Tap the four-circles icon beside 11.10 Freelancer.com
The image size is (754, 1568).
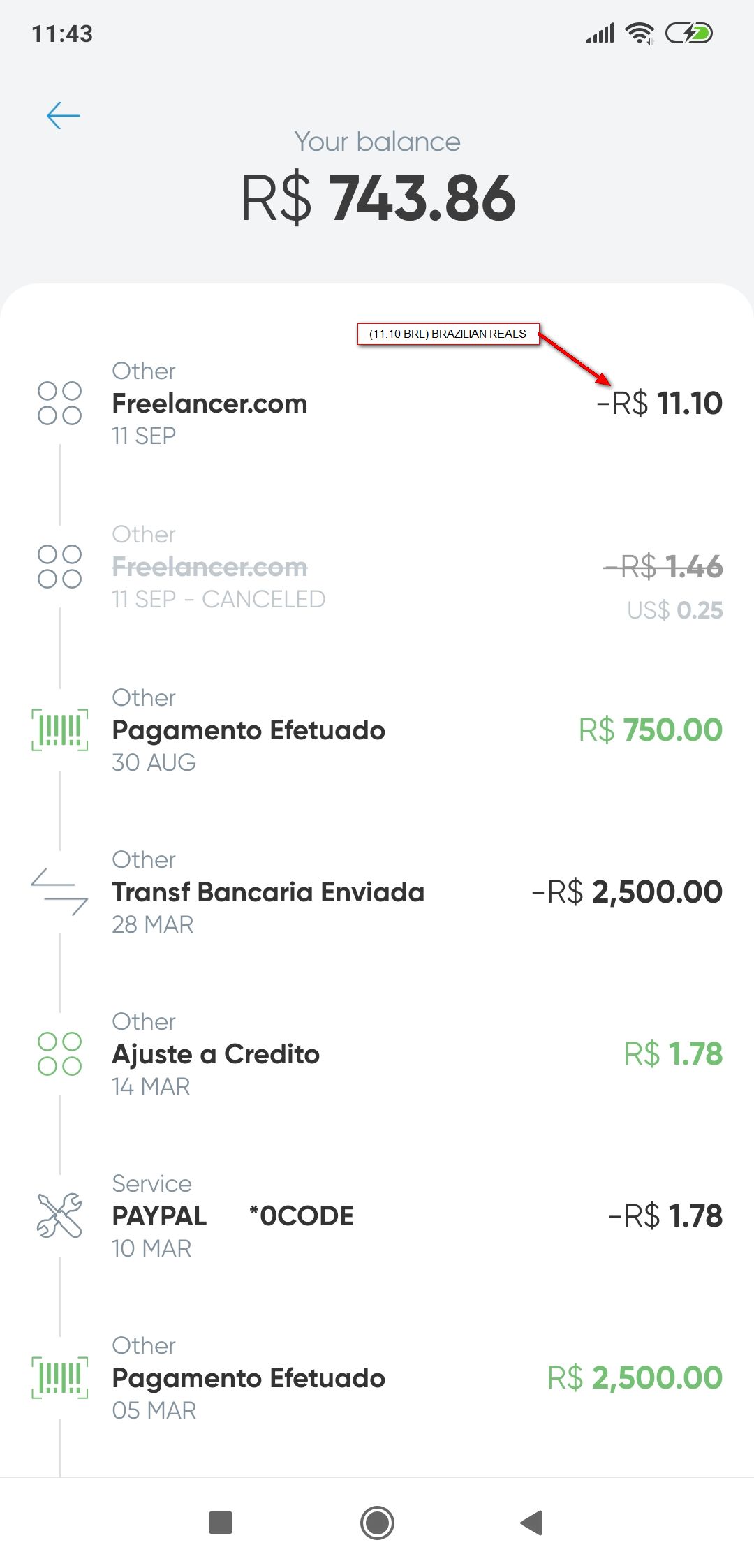pyautogui.click(x=59, y=403)
